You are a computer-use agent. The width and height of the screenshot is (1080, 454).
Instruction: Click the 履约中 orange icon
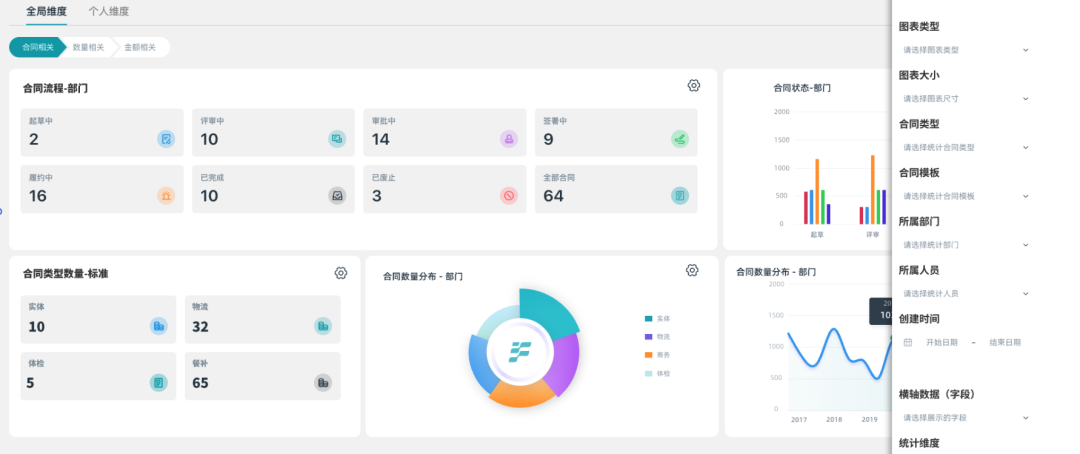166,196
